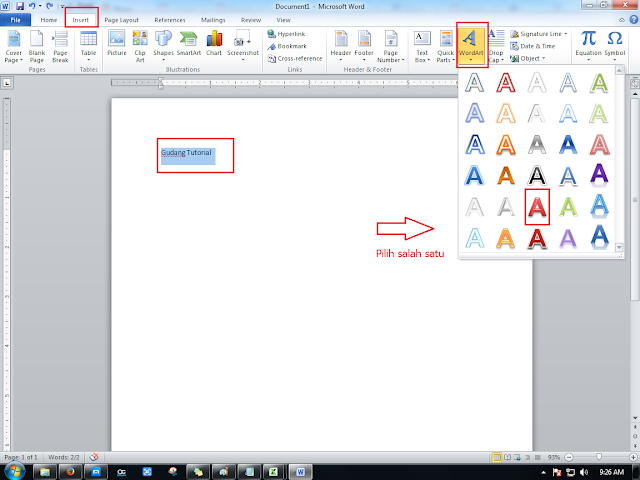Open the File tab
The width and height of the screenshot is (640, 480).
click(16, 20)
